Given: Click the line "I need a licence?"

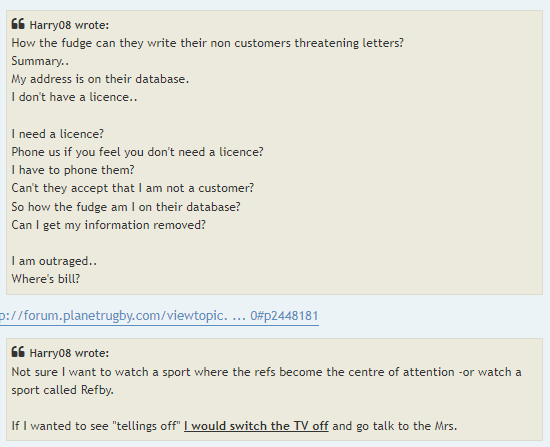Looking at the screenshot, I should tap(58, 134).
